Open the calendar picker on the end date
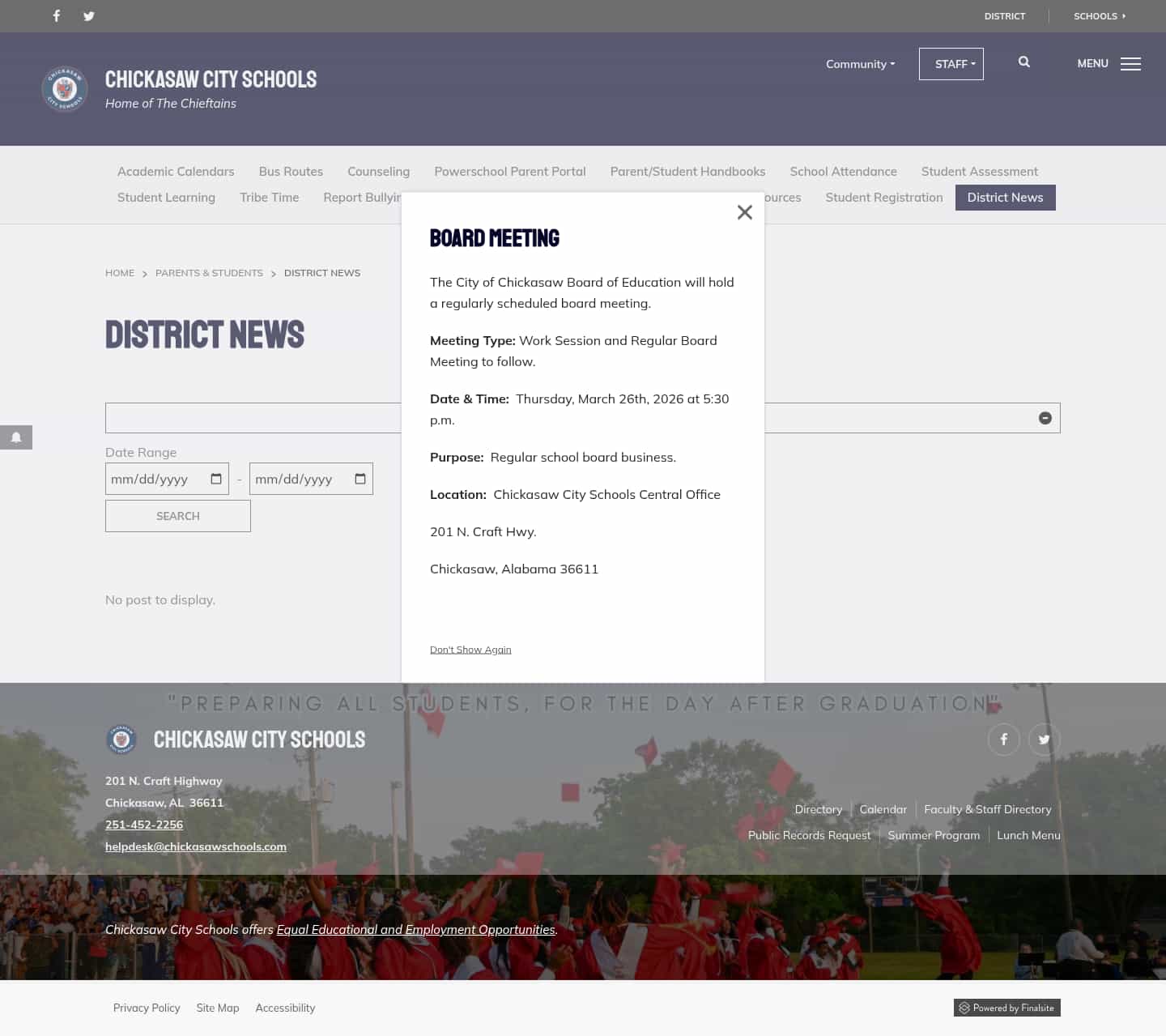1166x1036 pixels. tap(360, 479)
